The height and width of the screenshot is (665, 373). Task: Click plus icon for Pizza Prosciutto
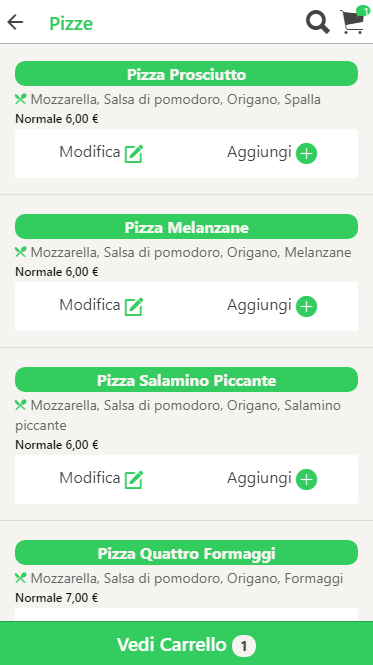[306, 153]
